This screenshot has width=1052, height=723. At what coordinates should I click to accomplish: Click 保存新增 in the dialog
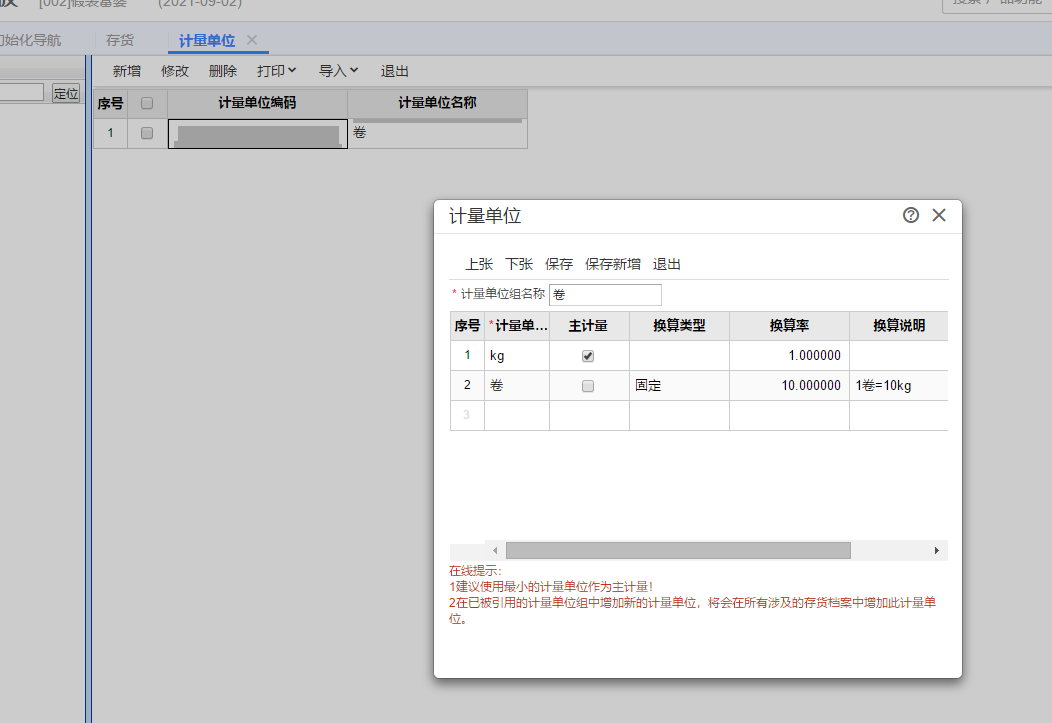613,264
